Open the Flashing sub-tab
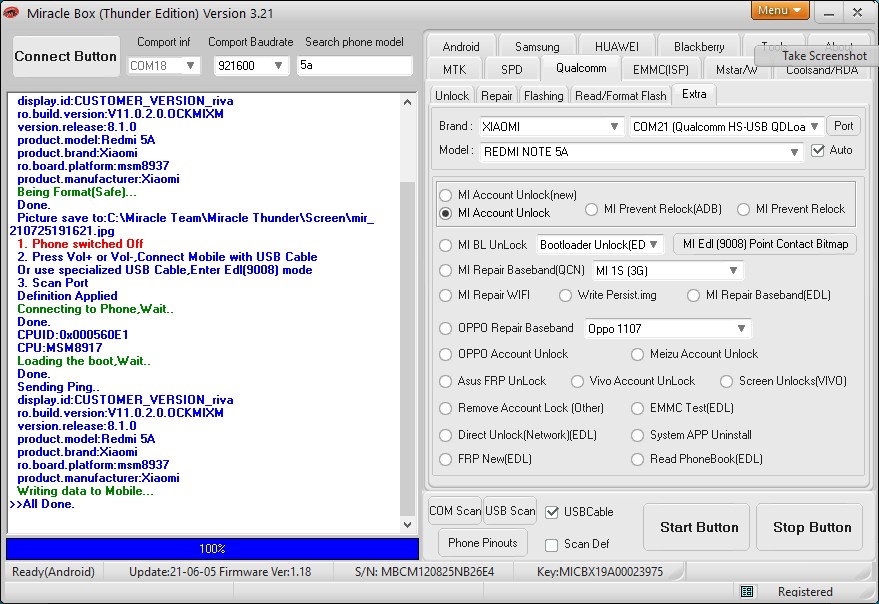The width and height of the screenshot is (879, 604). click(543, 96)
